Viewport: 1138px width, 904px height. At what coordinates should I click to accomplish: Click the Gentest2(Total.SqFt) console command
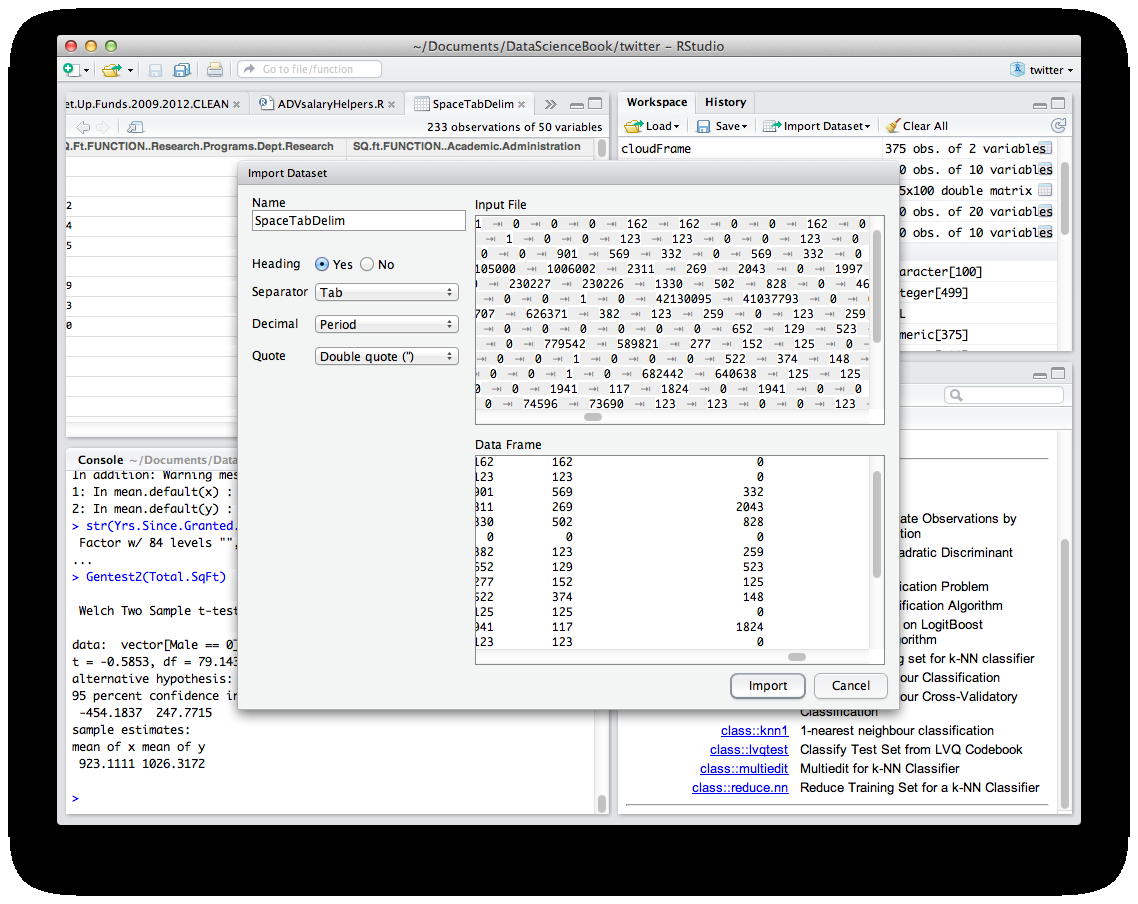155,577
